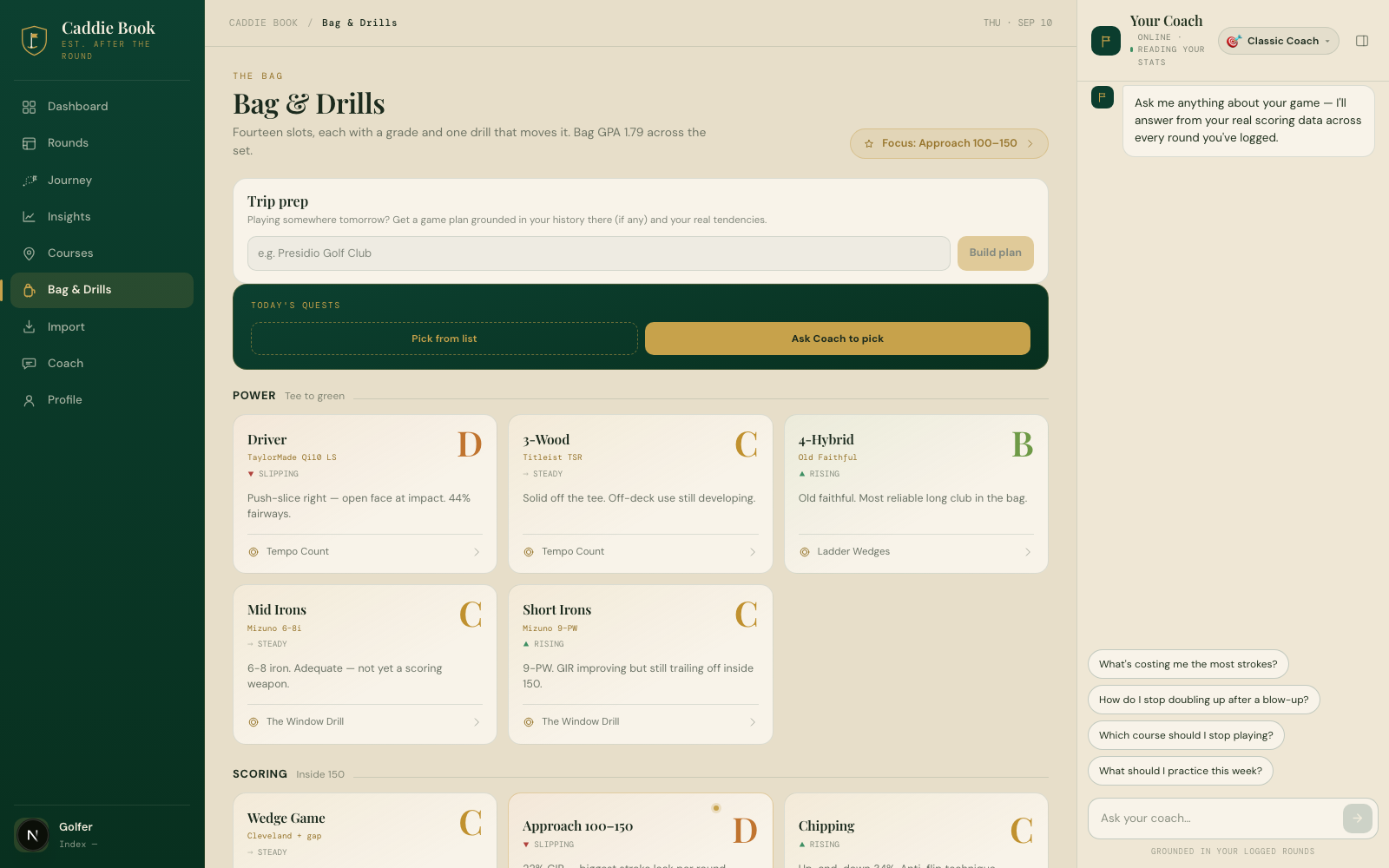
Task: Go to the Rounds page
Action: 102,143
